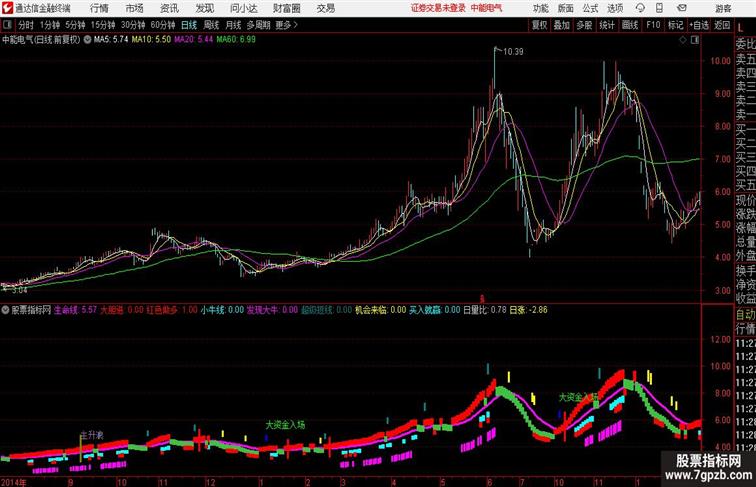This screenshot has height=487, width=756.
Task: Open the main chart indicator dropdown arrow
Action: tap(87, 40)
